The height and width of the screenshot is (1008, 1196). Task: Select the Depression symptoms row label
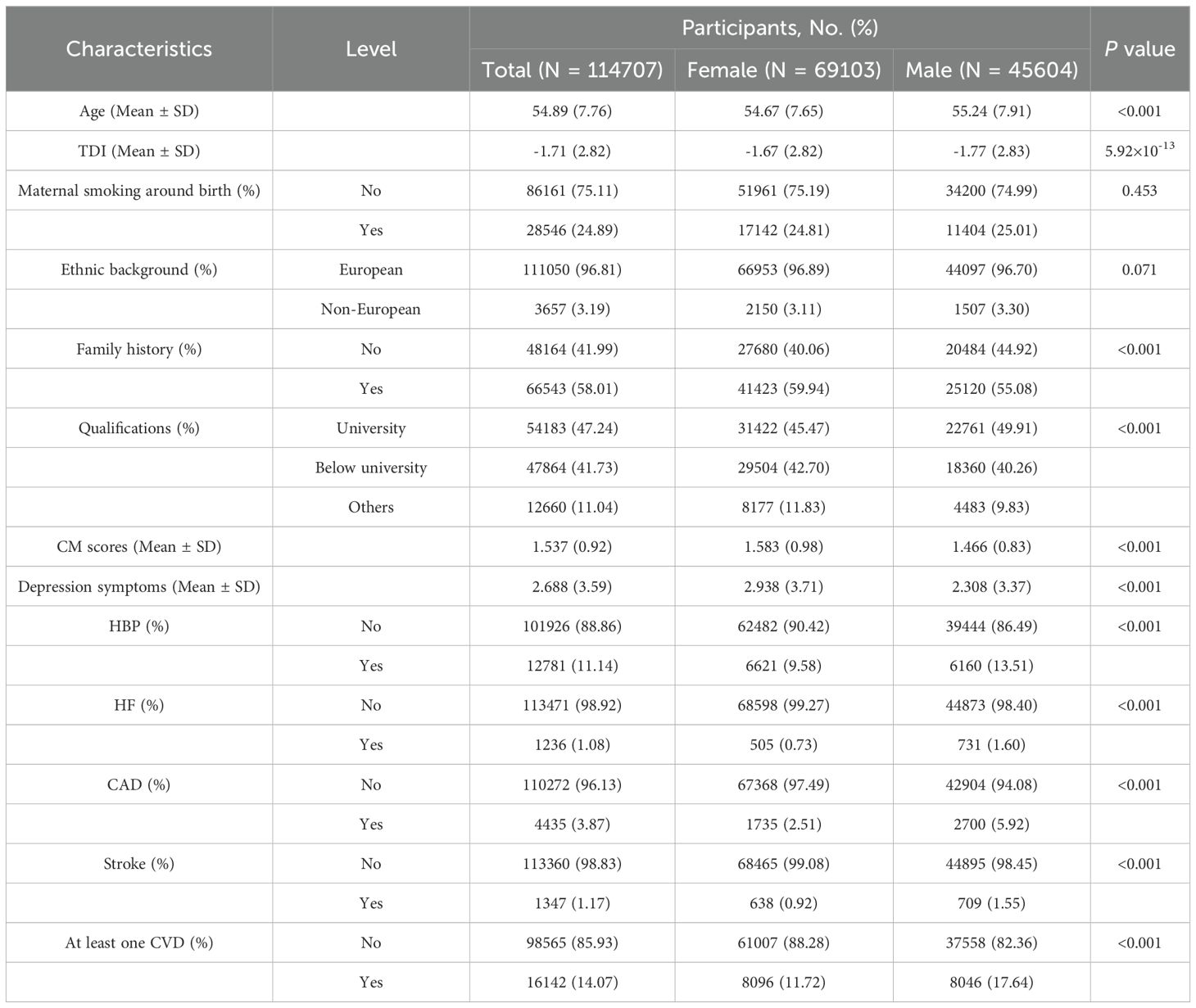138,587
